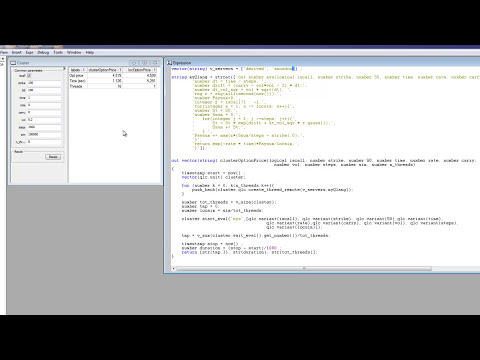Screen dimensions: 480x360
Task: Click the carry input field
Action: click(x=44, y=112)
